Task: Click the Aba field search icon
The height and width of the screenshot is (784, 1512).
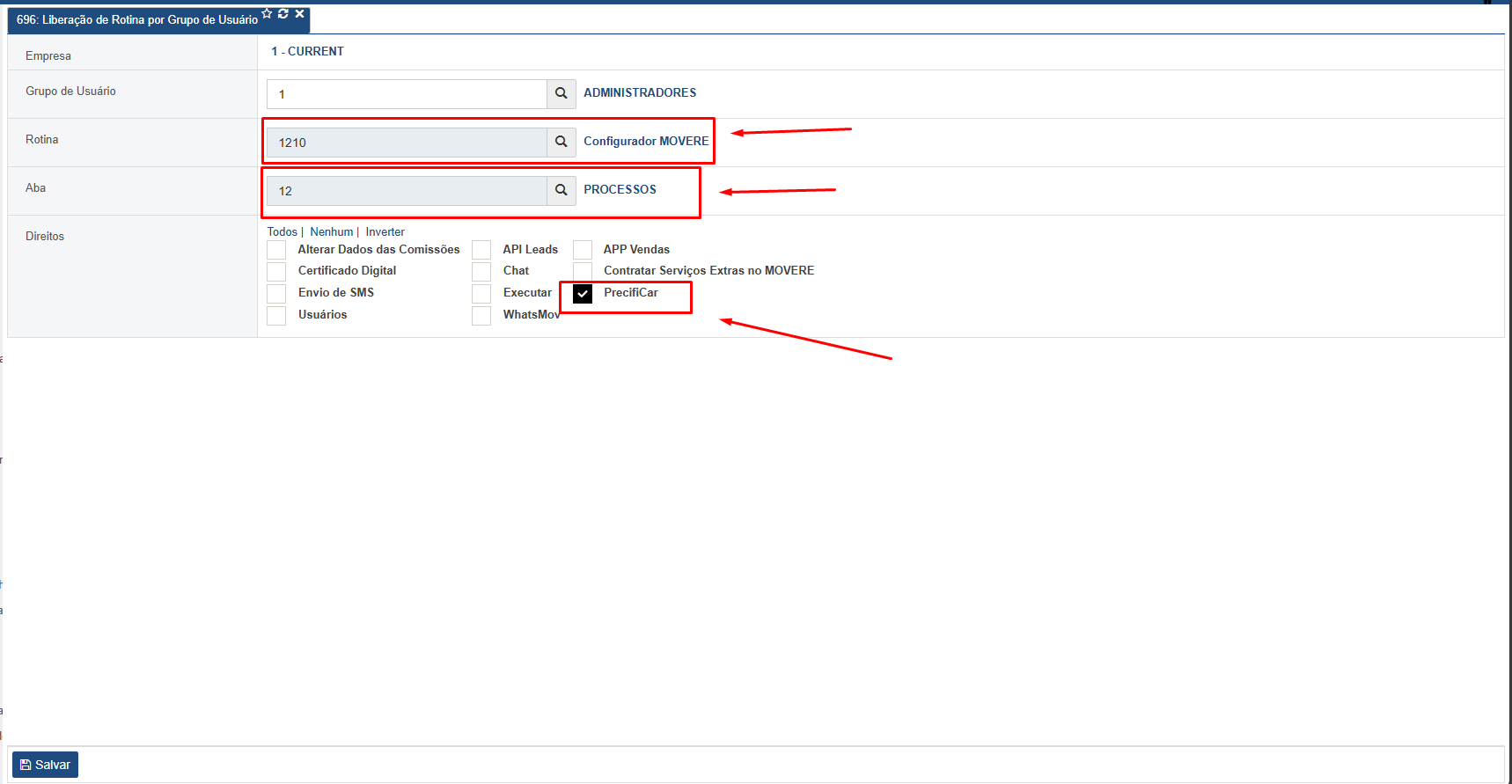Action: point(561,190)
